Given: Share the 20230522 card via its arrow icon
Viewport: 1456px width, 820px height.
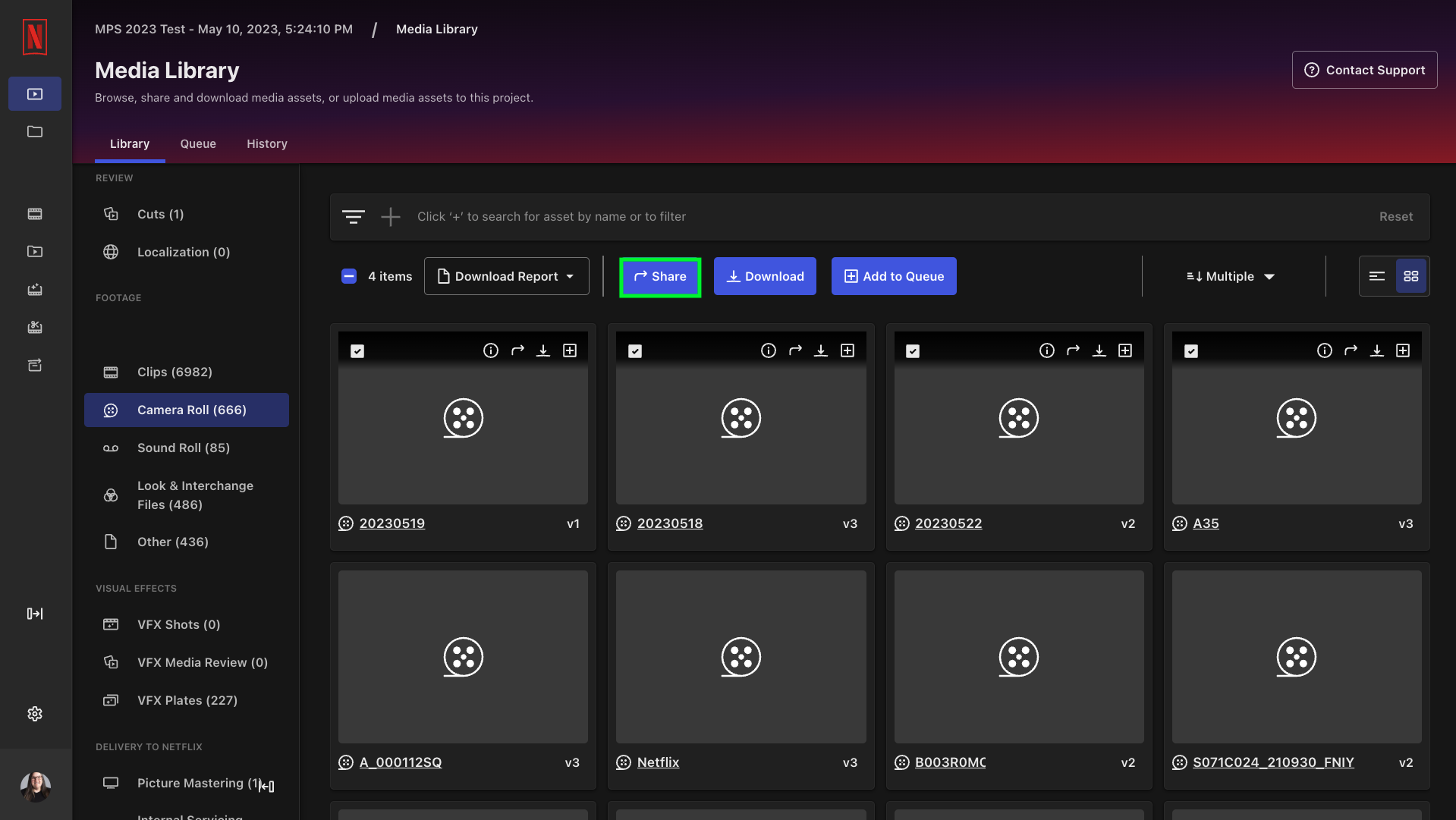Looking at the screenshot, I should (x=1073, y=350).
